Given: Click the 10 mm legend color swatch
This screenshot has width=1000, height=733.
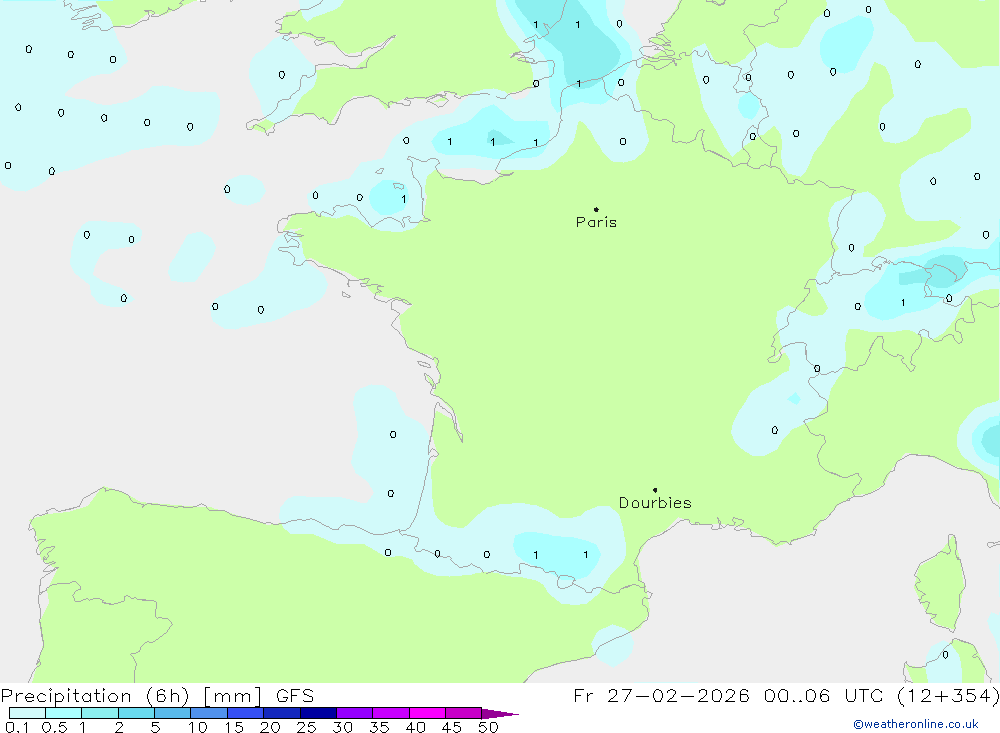Looking at the screenshot, I should coord(209,713).
